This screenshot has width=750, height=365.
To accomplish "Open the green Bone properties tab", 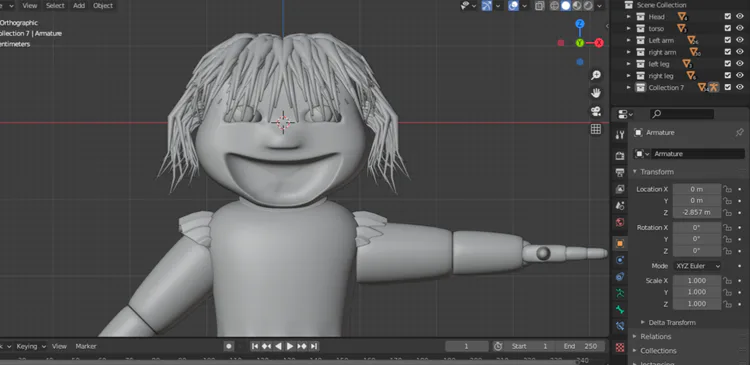I will 620,310.
